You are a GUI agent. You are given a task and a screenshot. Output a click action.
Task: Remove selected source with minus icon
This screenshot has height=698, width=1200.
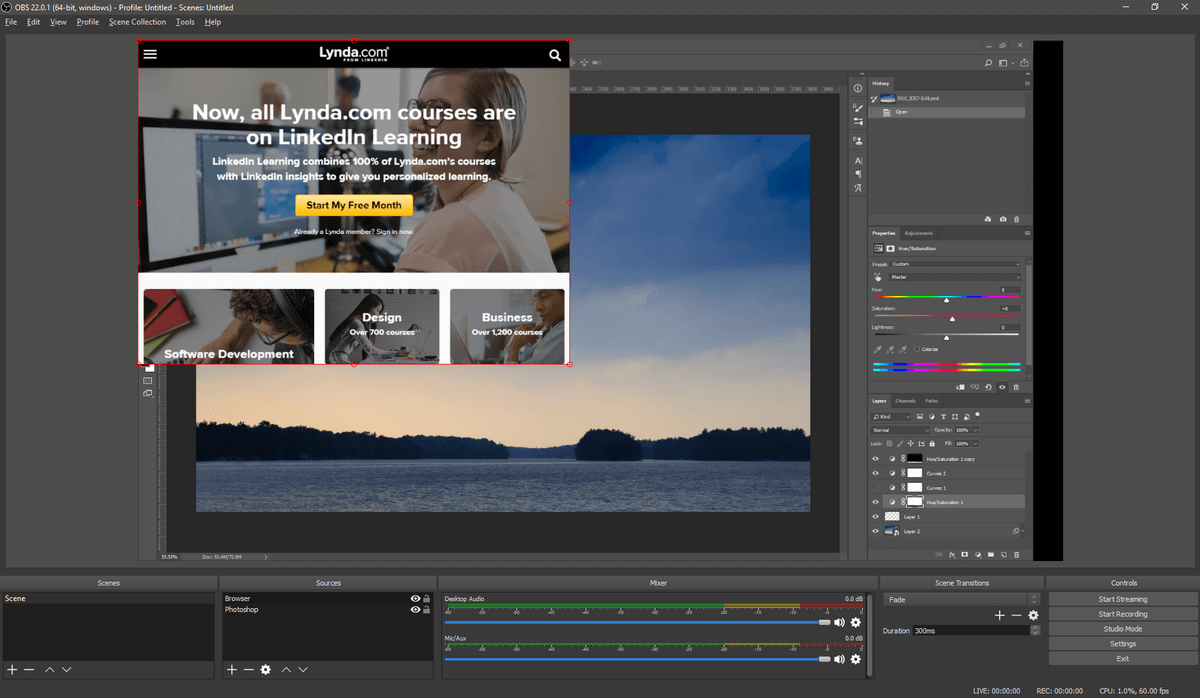click(249, 669)
